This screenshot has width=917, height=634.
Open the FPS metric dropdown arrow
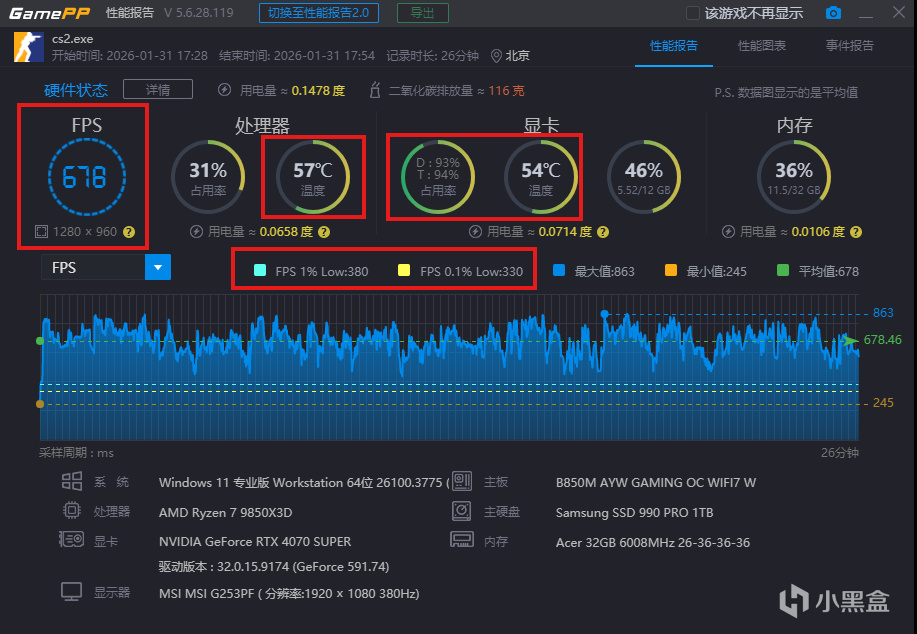158,267
